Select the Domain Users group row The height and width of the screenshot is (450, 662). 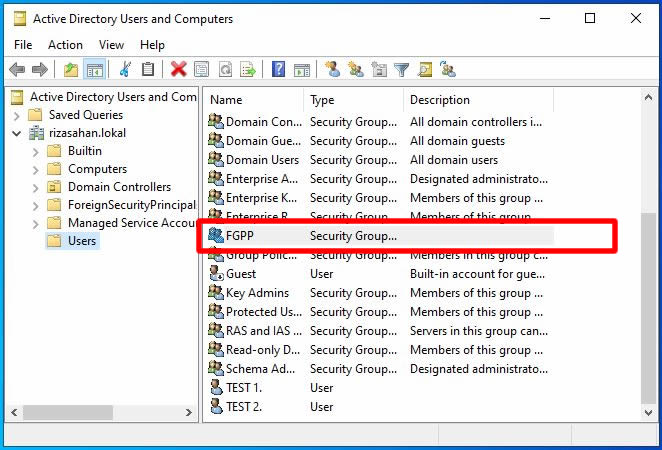(x=380, y=160)
